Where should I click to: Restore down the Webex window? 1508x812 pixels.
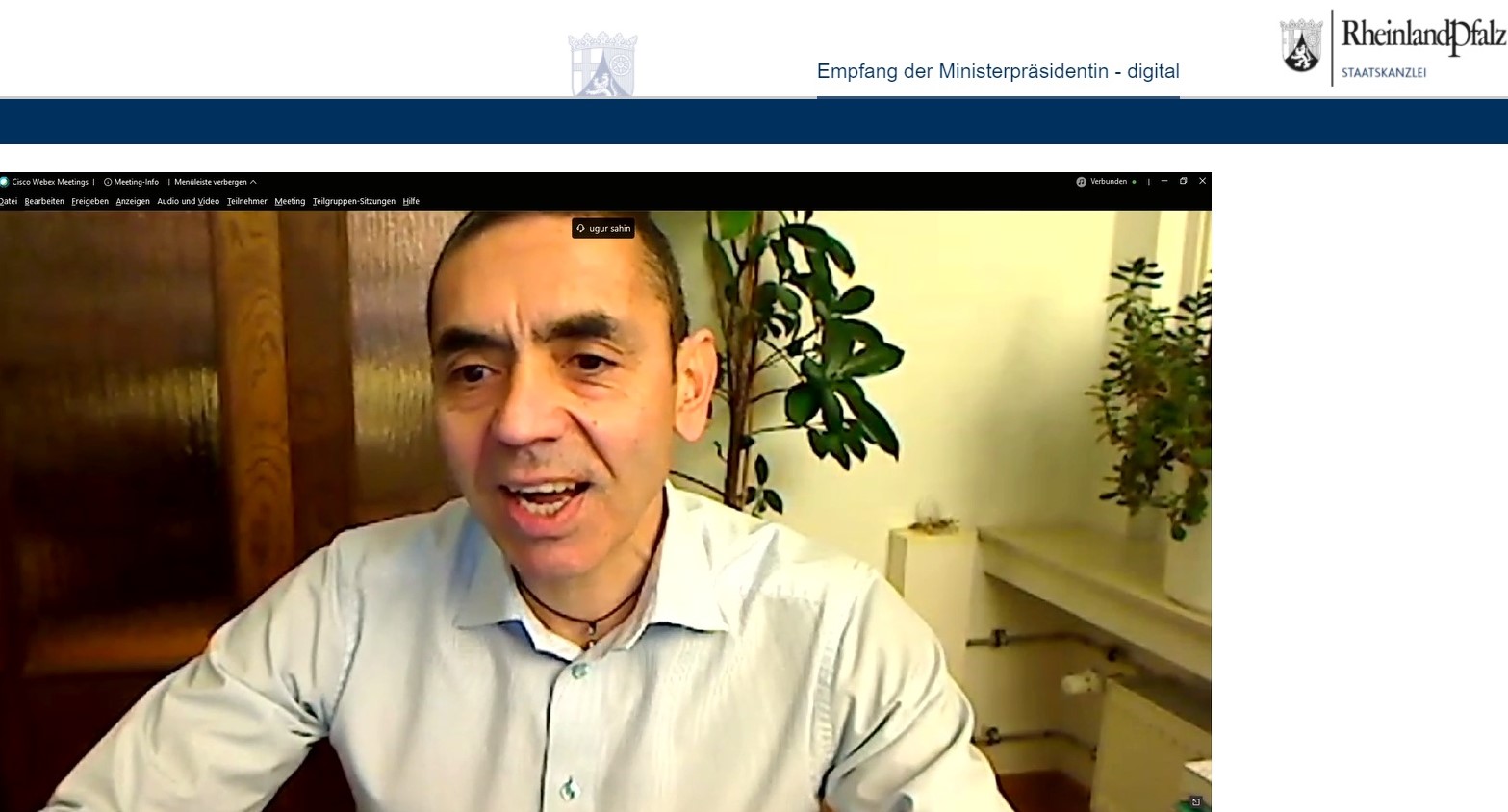pos(1183,181)
